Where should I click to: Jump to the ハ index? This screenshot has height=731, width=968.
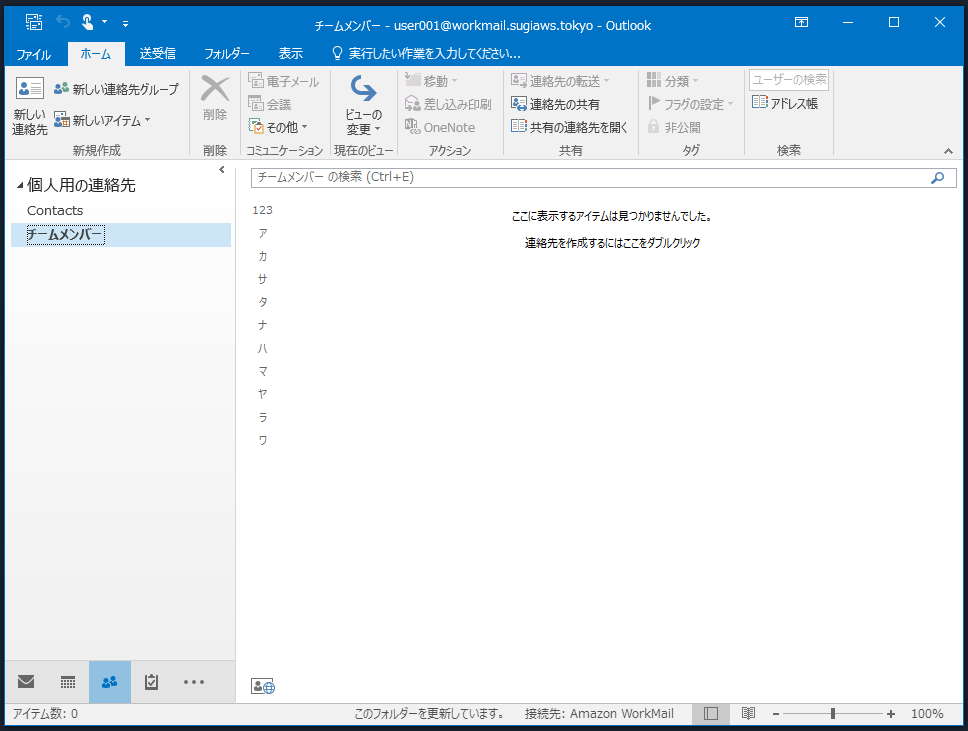click(263, 348)
